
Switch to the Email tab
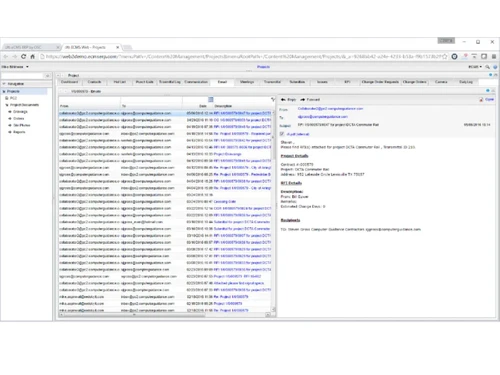pyautogui.click(x=222, y=82)
